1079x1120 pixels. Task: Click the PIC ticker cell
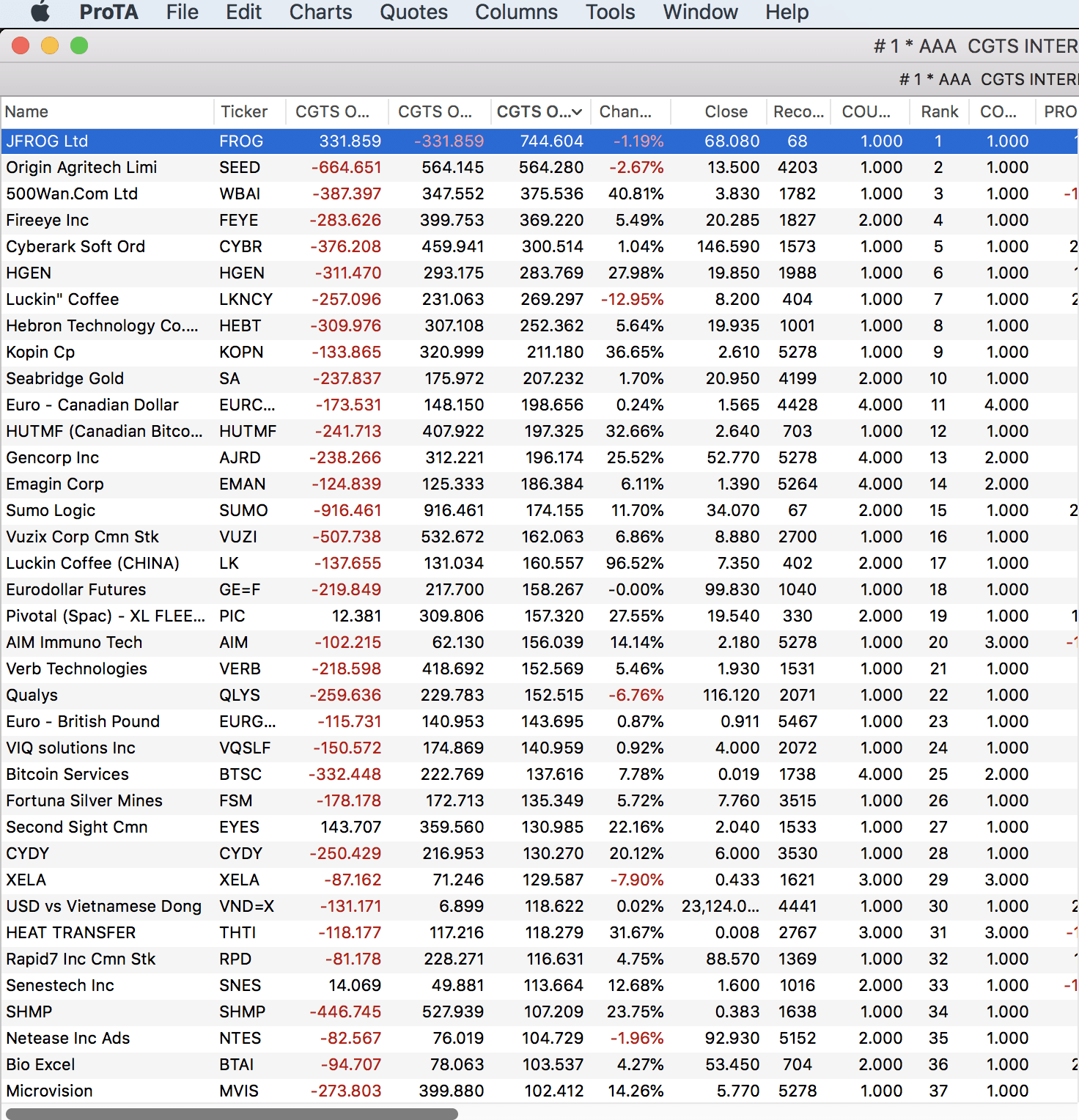pyautogui.click(x=232, y=616)
